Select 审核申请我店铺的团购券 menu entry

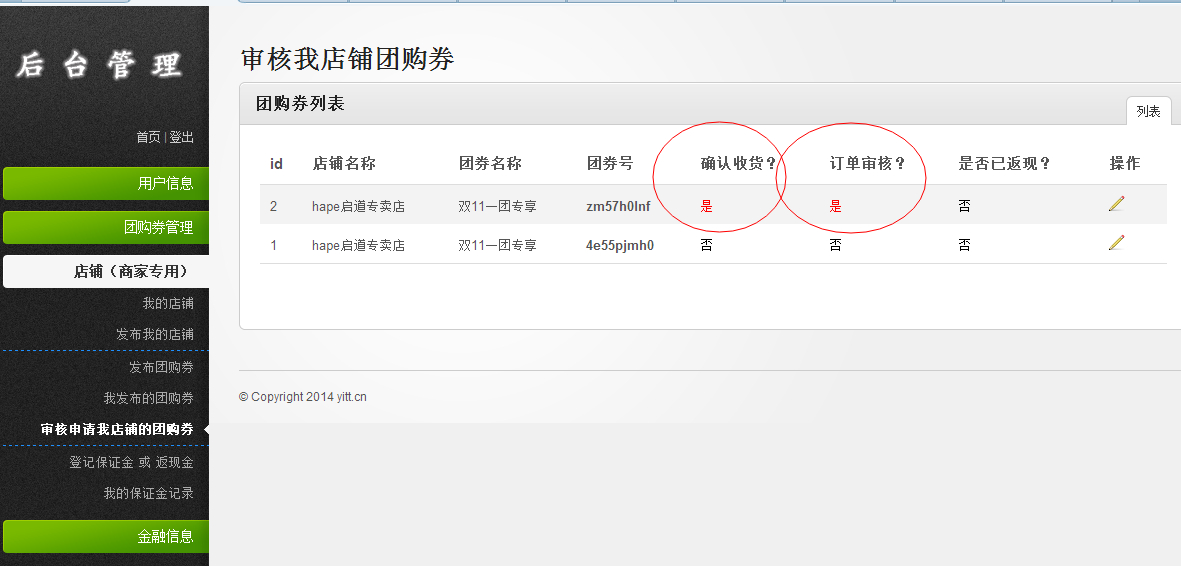tap(117, 430)
